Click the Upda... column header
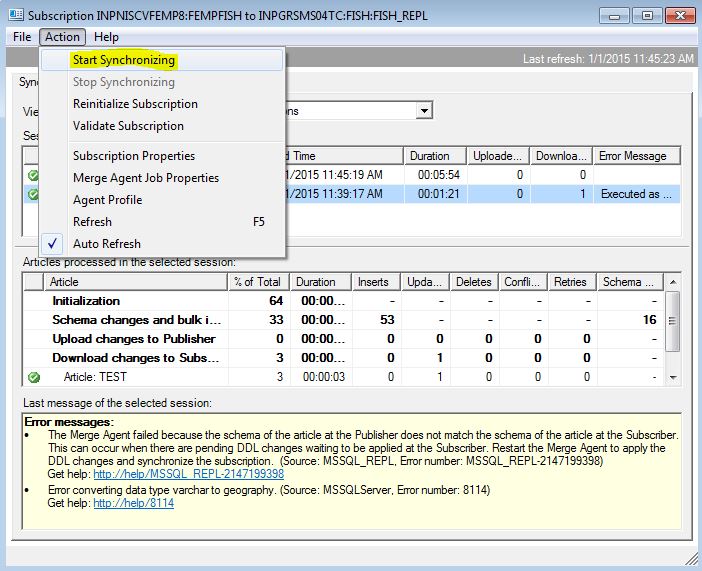This screenshot has height=571, width=702. click(425, 282)
